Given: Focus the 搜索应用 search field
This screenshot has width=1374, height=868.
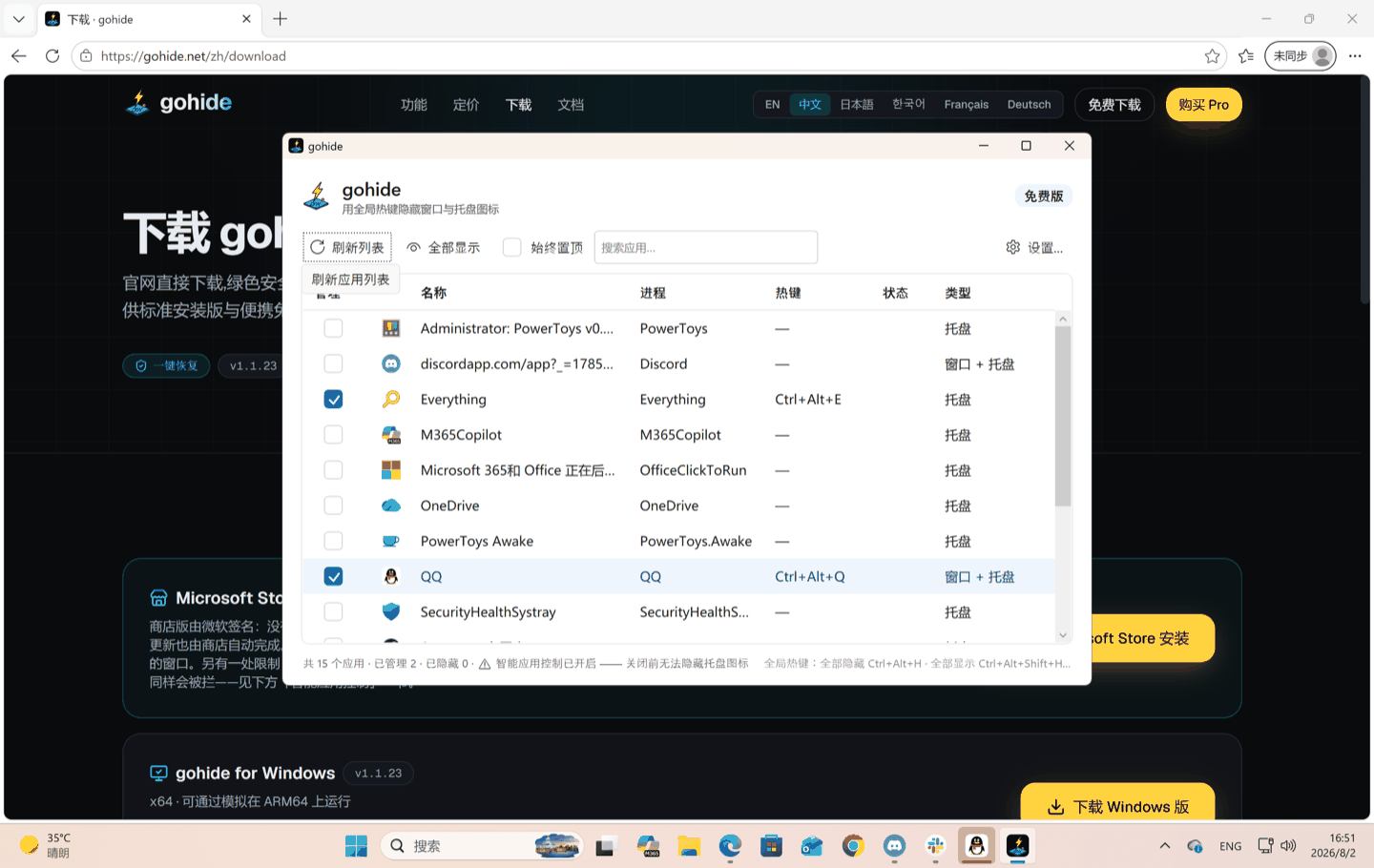Looking at the screenshot, I should 706,247.
